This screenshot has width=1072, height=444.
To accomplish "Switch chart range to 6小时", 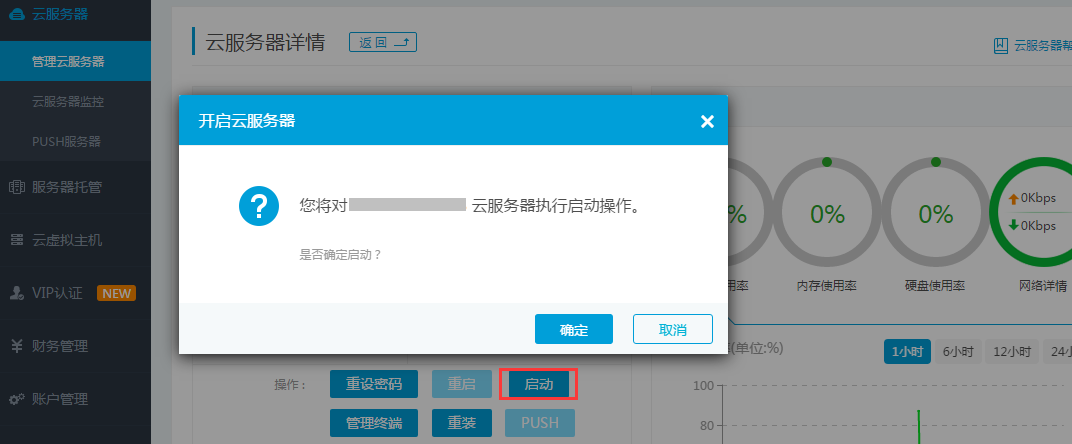I will click(957, 352).
